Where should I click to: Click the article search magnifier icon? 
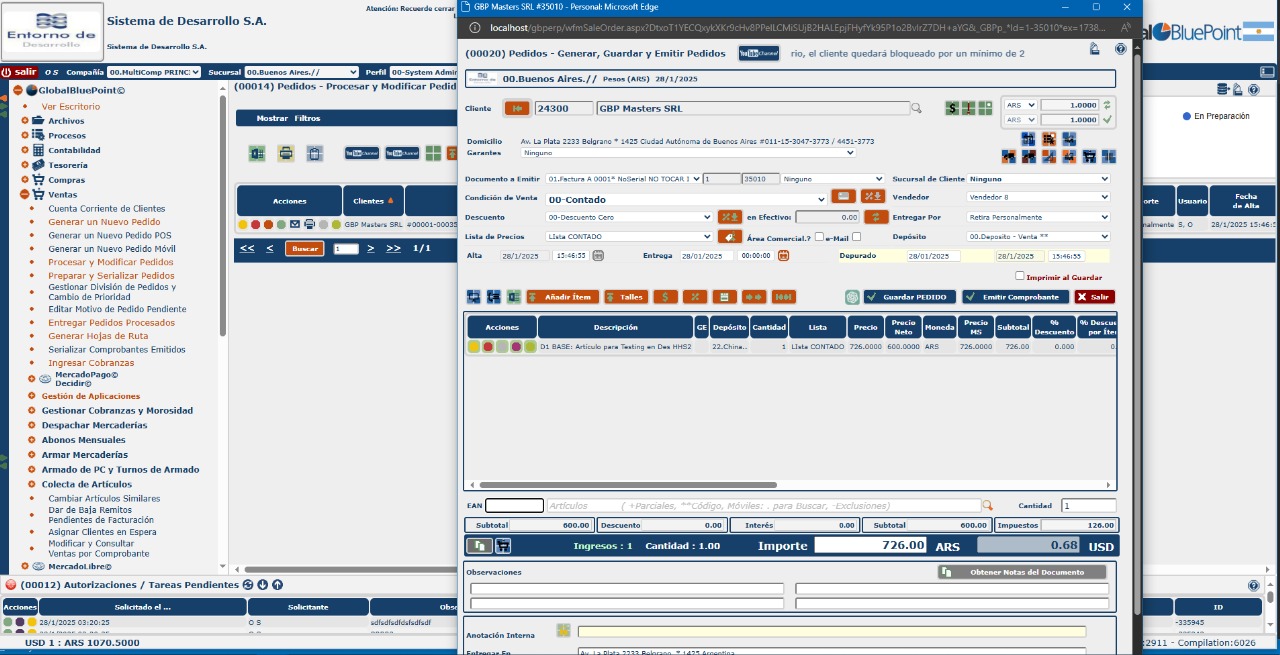988,506
